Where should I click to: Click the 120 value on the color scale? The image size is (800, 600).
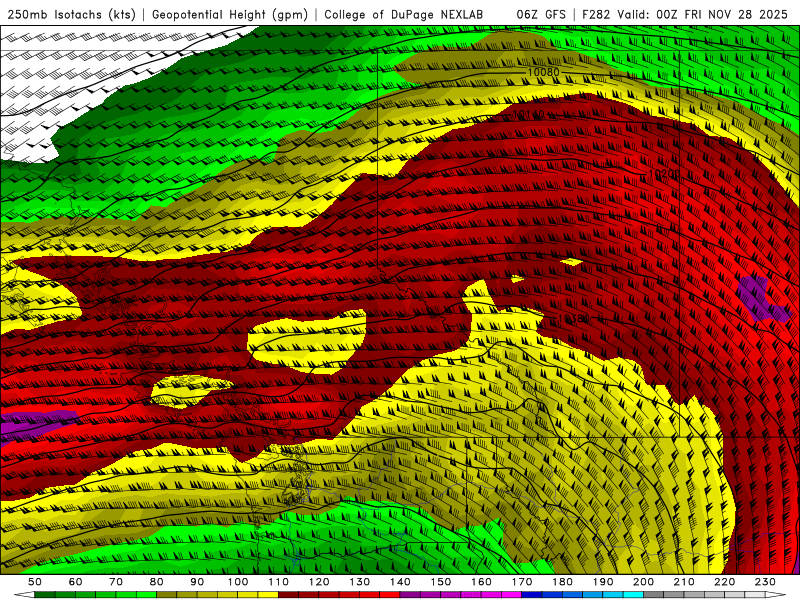pyautogui.click(x=319, y=582)
